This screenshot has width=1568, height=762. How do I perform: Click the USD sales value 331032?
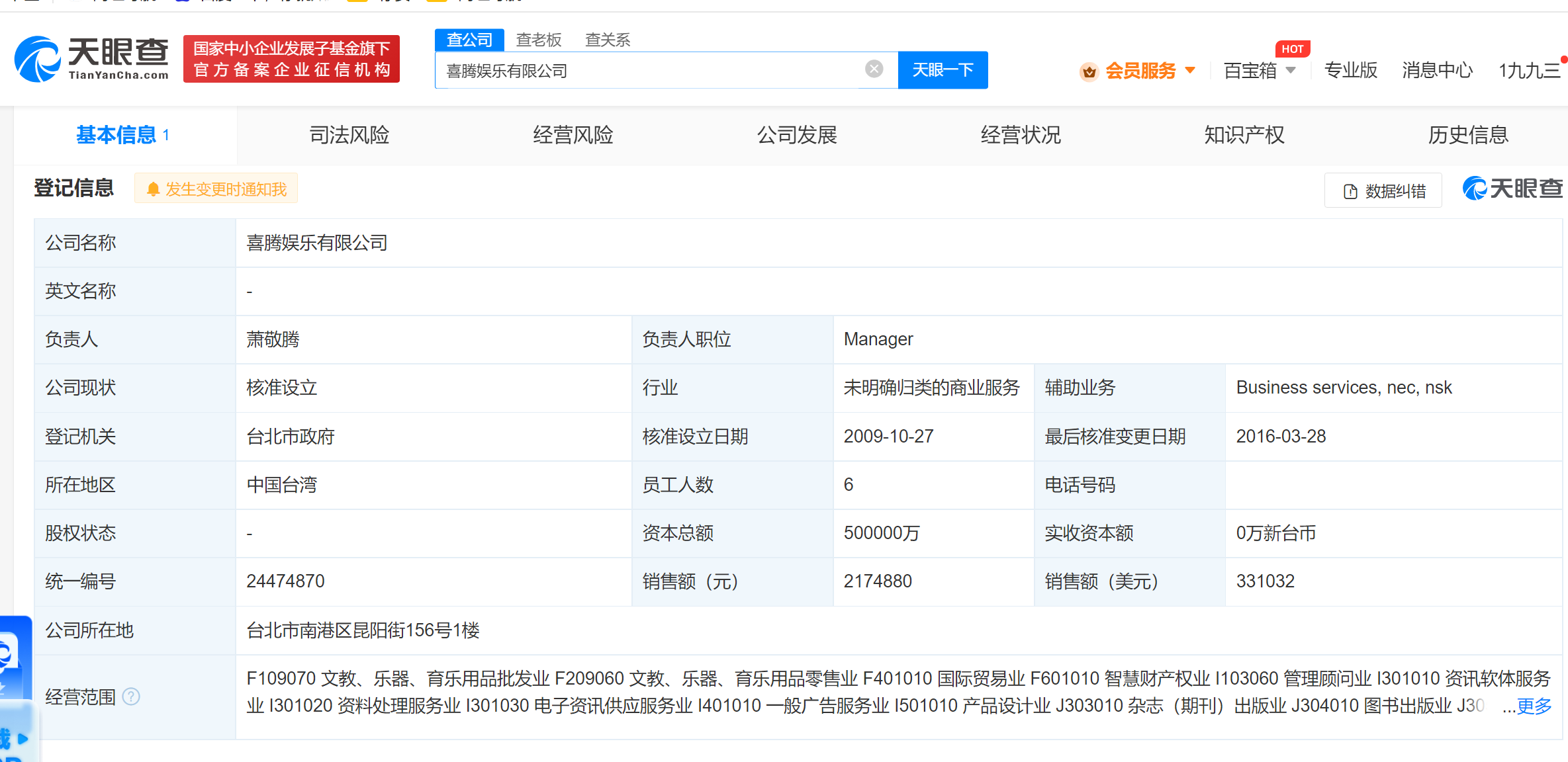(x=1266, y=581)
